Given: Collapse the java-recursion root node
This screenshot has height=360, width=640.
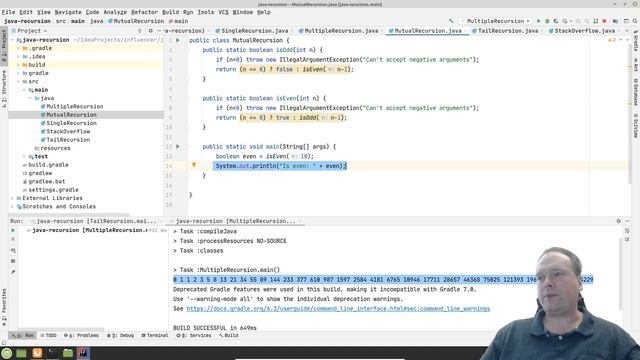Looking at the screenshot, I should pos(12,40).
